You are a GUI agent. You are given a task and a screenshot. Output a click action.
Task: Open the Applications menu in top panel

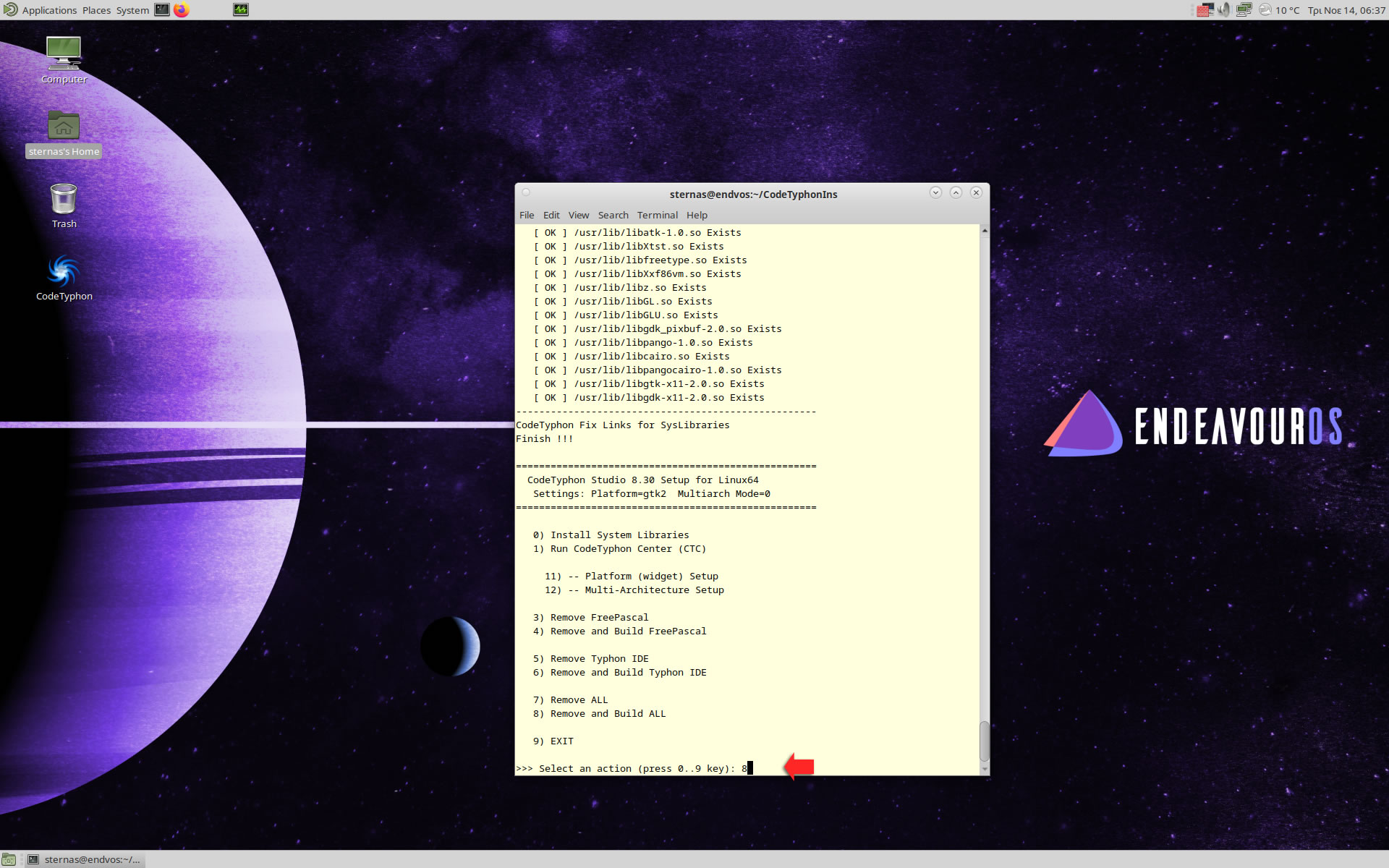[x=41, y=10]
